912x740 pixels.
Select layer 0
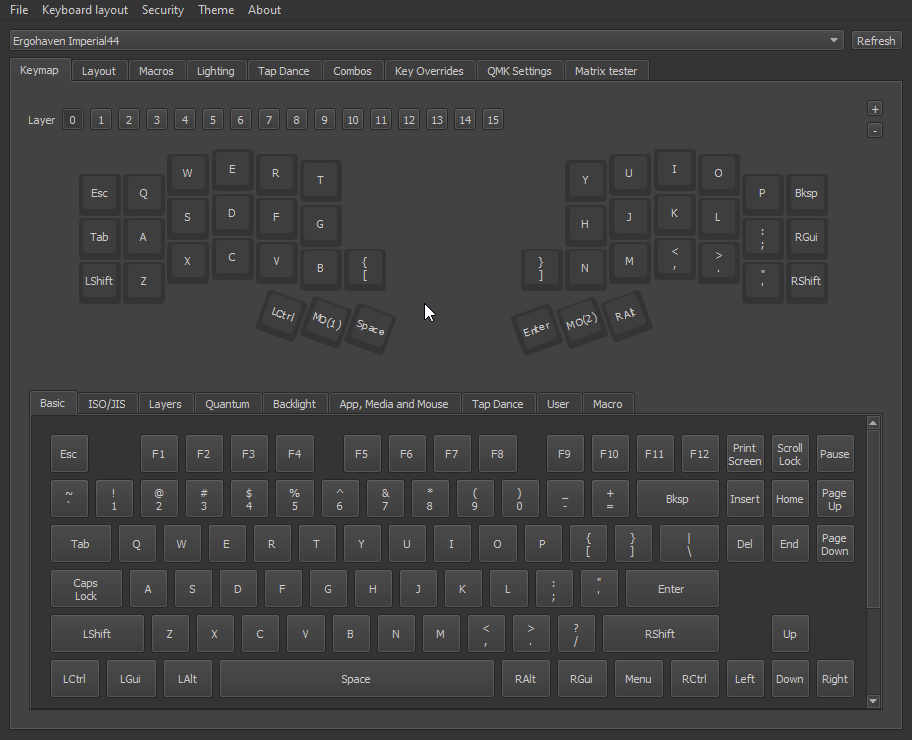click(x=72, y=120)
